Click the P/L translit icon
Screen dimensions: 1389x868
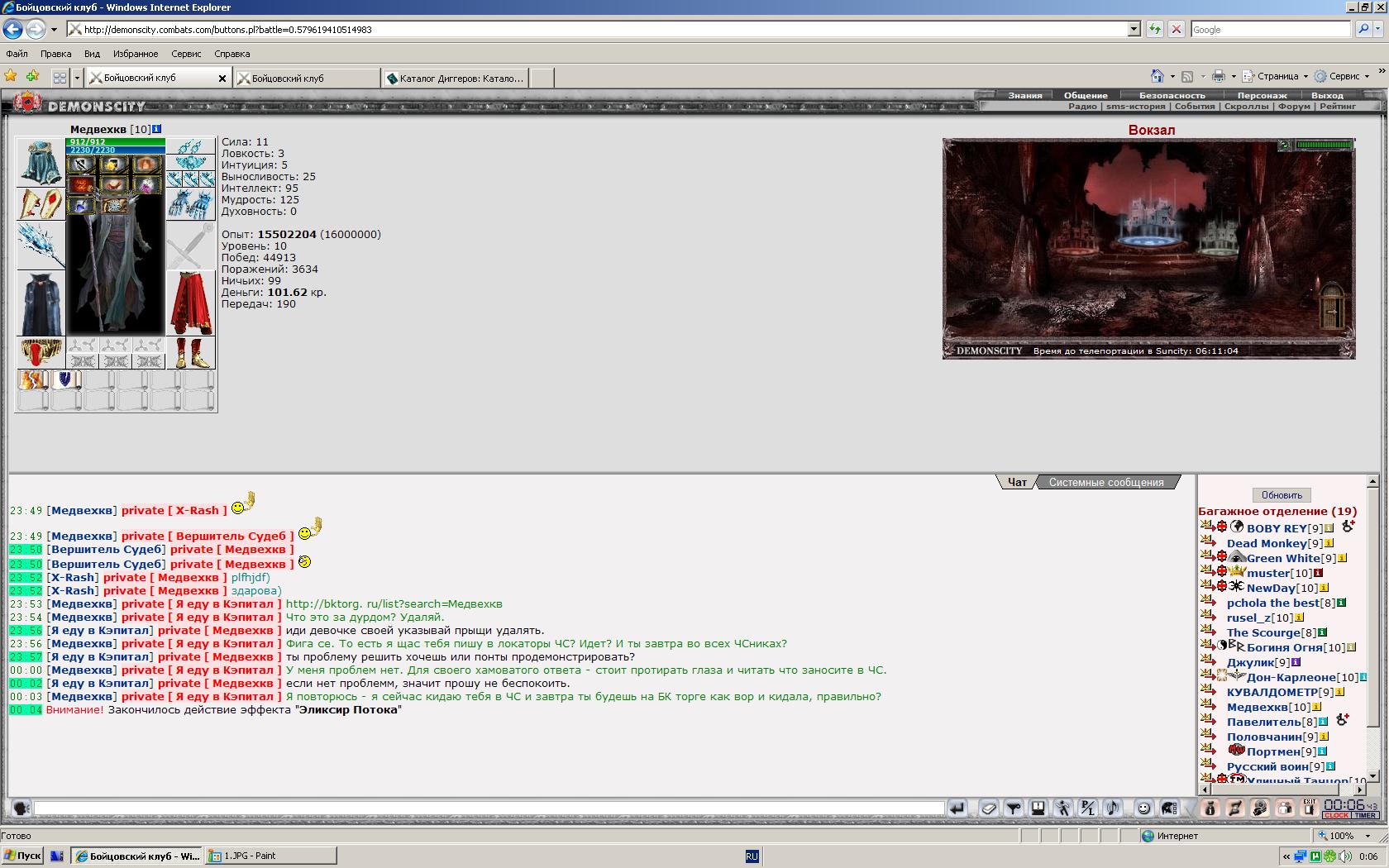tap(1088, 808)
